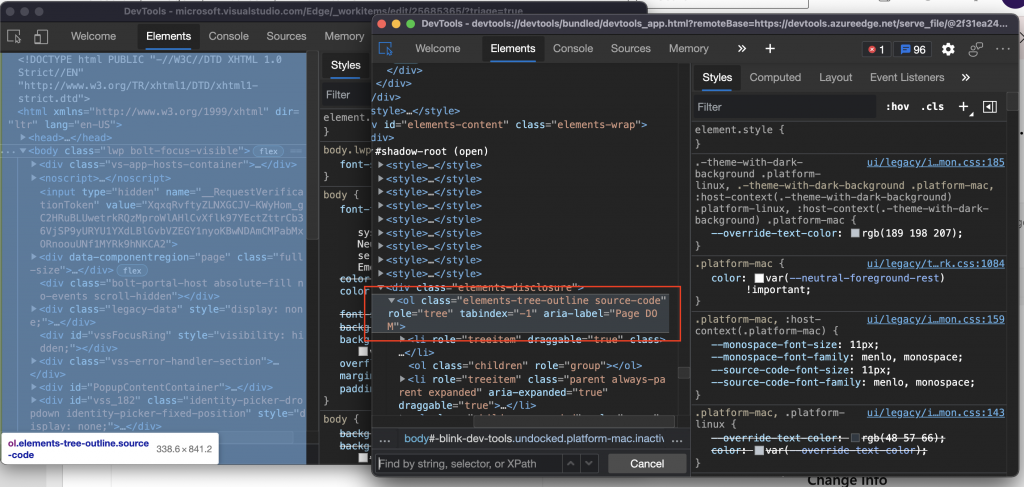
Task: Expand the PopupContentContainer div node
Action: (x=34, y=388)
